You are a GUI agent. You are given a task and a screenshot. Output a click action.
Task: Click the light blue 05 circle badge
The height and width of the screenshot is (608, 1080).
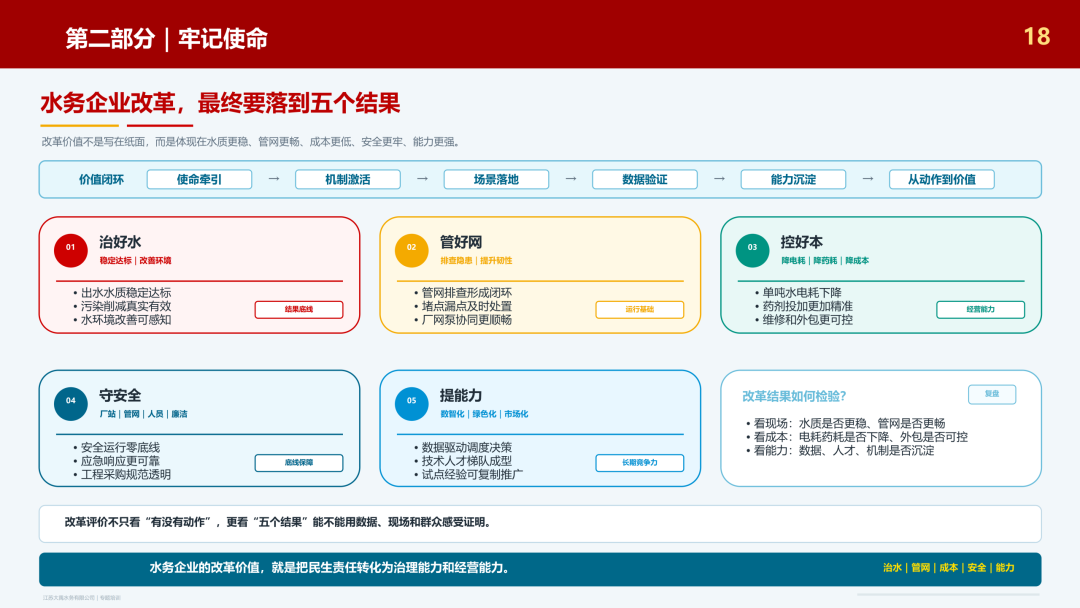click(411, 403)
